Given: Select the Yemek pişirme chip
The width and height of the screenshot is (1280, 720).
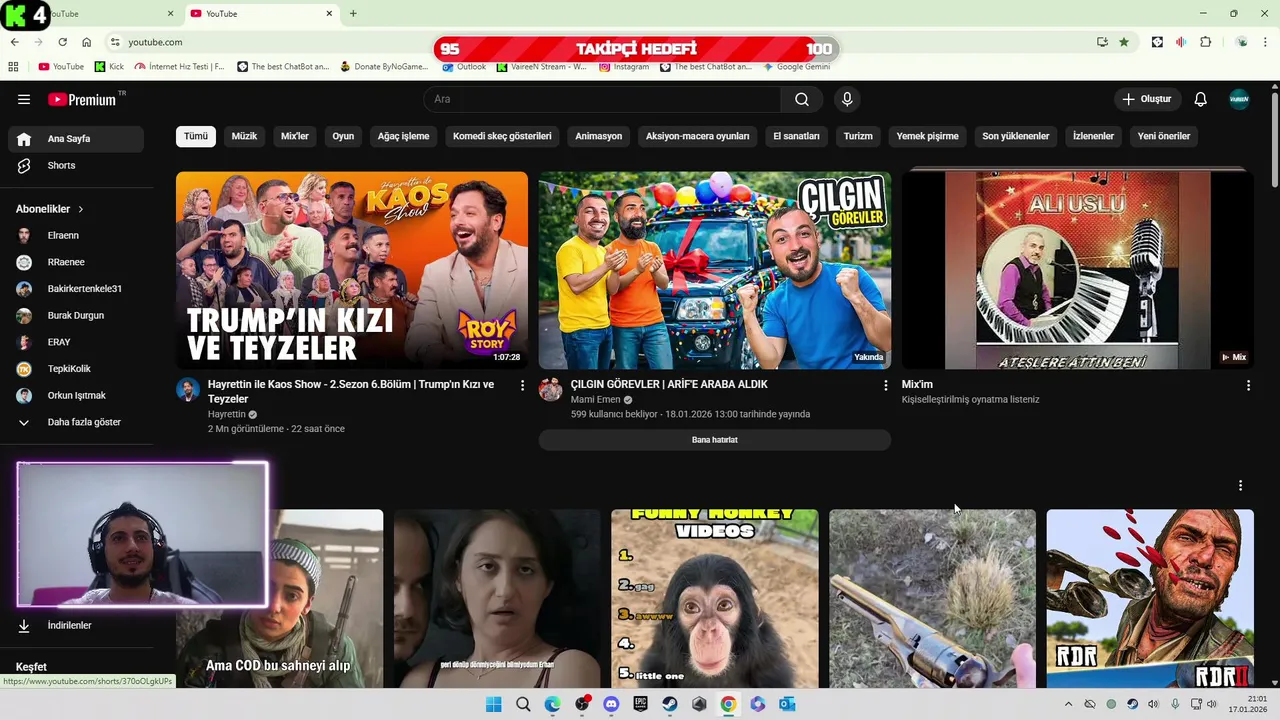Looking at the screenshot, I should [x=927, y=136].
